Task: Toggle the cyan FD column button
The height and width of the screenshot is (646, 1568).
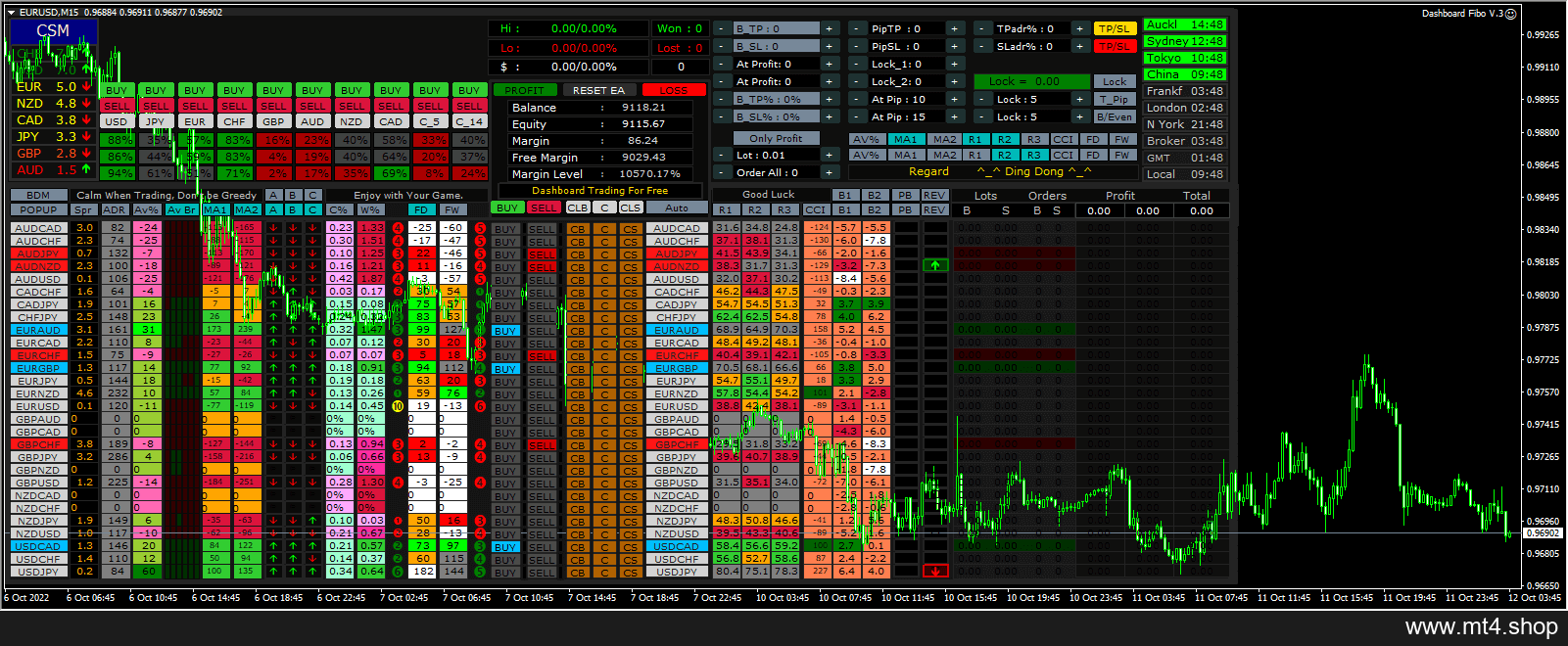Action: pyautogui.click(x=421, y=209)
